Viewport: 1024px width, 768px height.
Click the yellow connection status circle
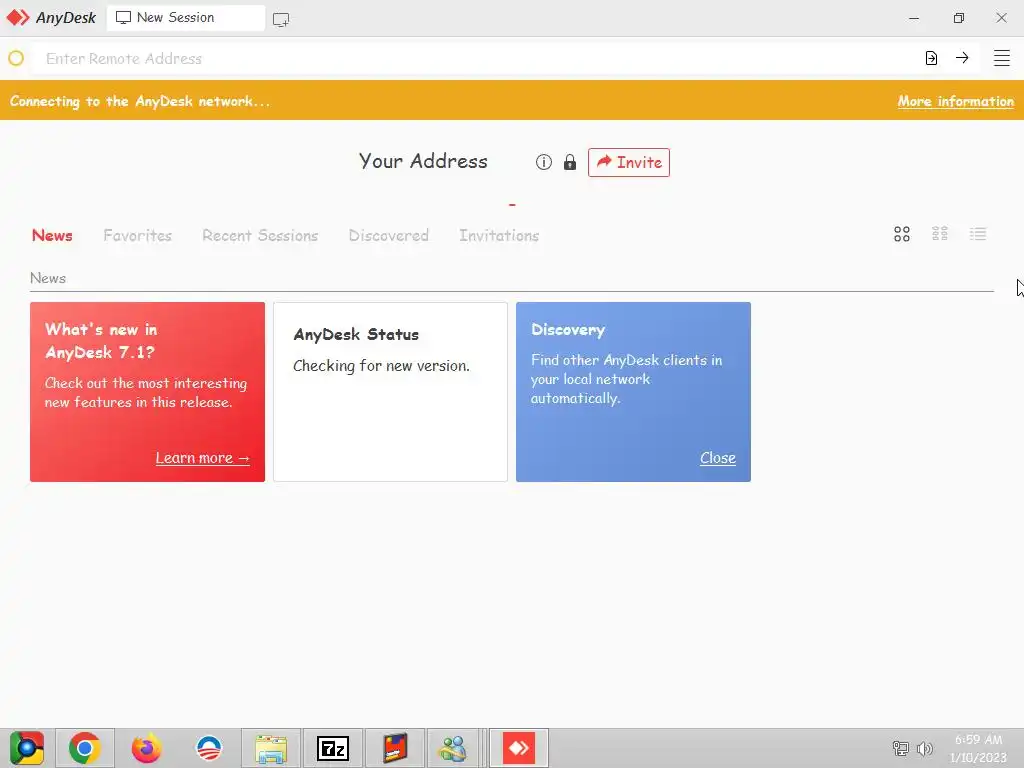coord(16,58)
